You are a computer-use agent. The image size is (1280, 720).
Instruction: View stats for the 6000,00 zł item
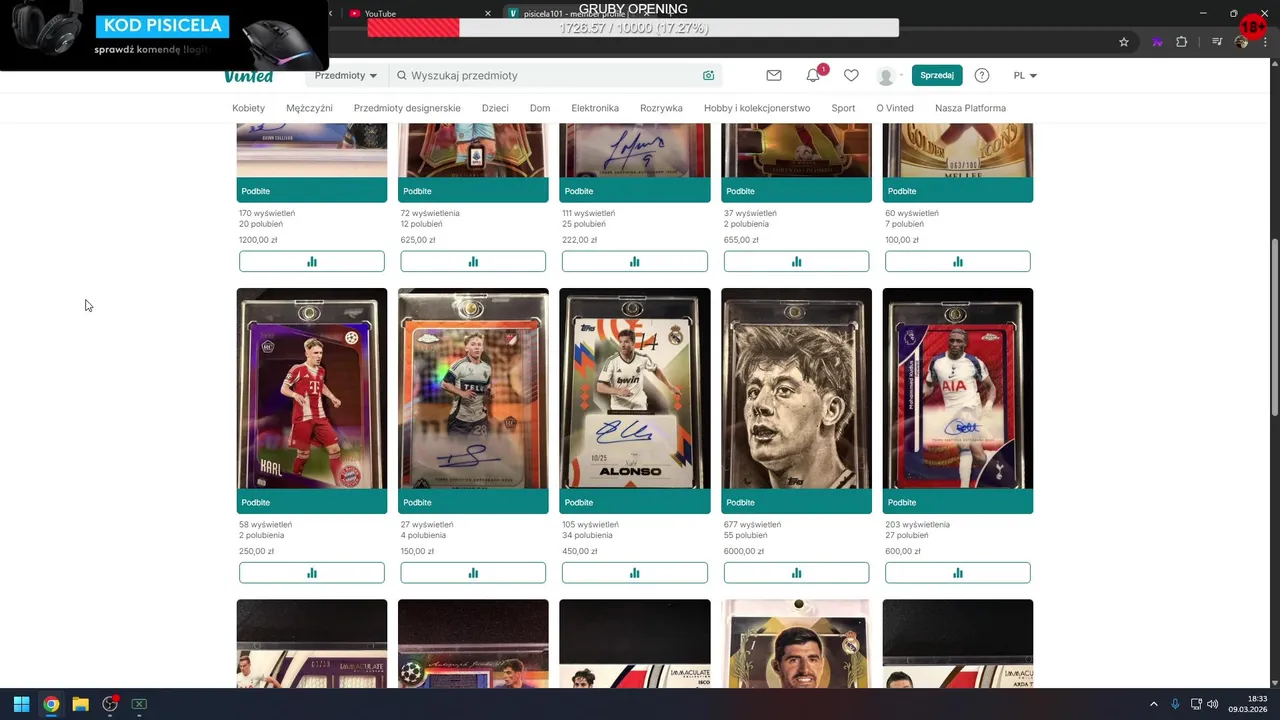797,573
